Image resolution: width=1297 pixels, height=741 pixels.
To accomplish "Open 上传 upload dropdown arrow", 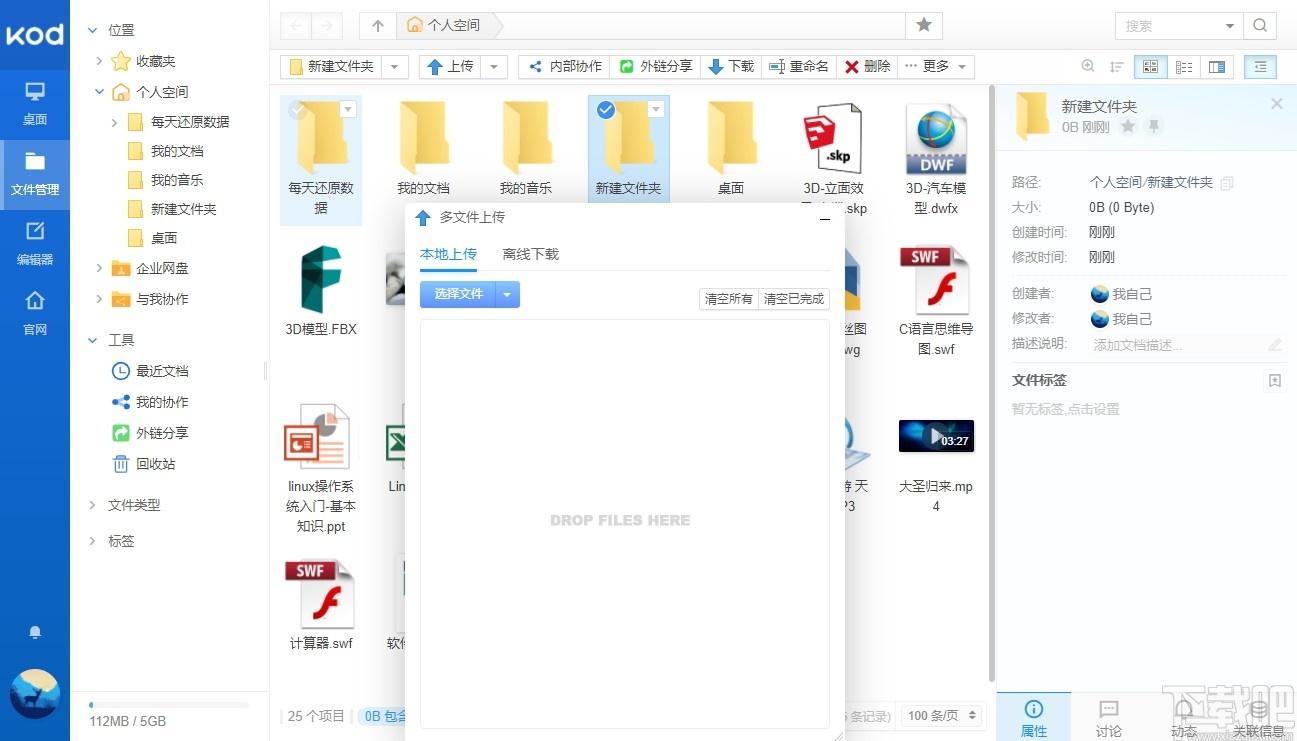I will [495, 67].
